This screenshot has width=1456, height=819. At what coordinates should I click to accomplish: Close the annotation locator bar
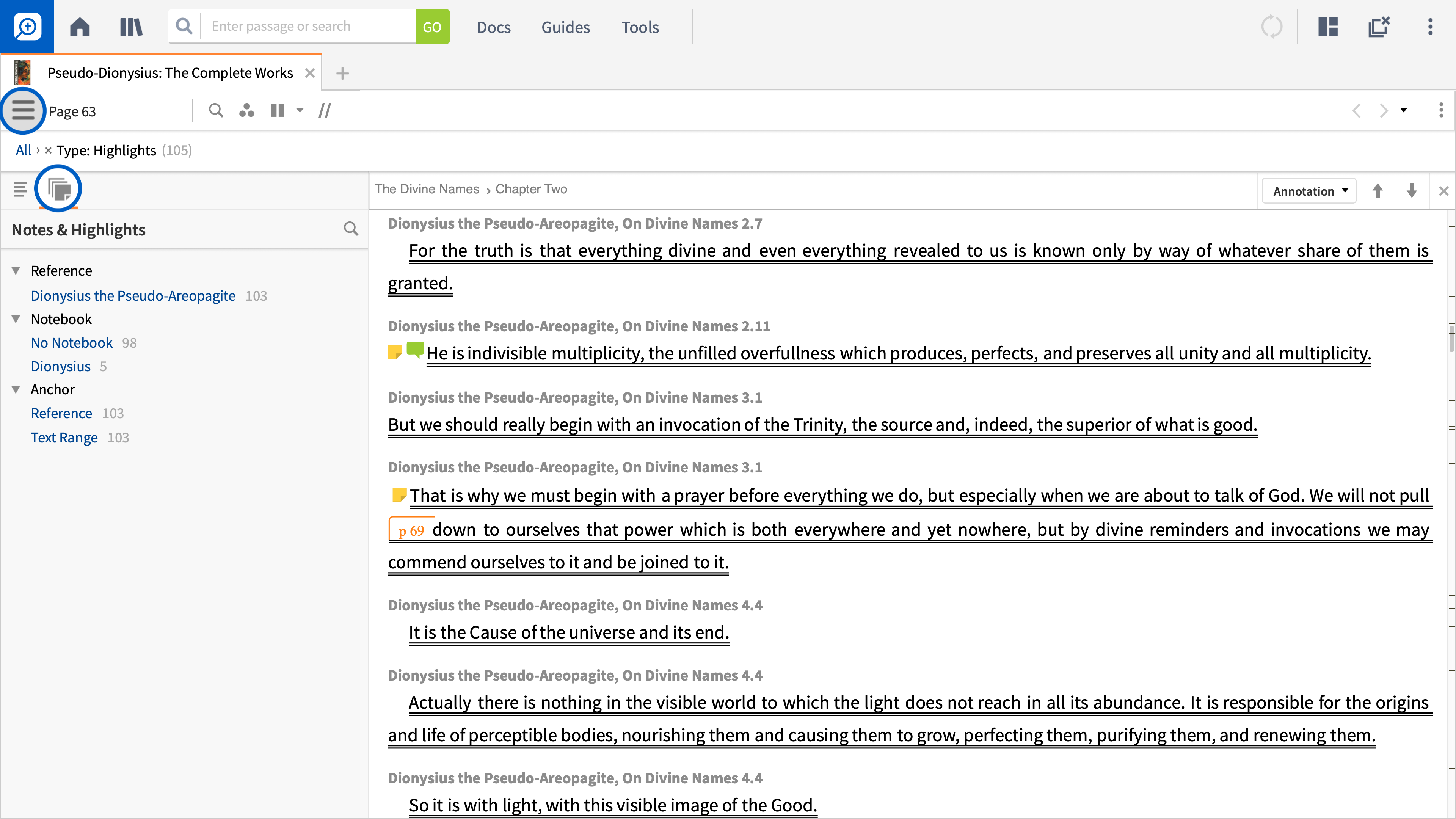(1443, 191)
